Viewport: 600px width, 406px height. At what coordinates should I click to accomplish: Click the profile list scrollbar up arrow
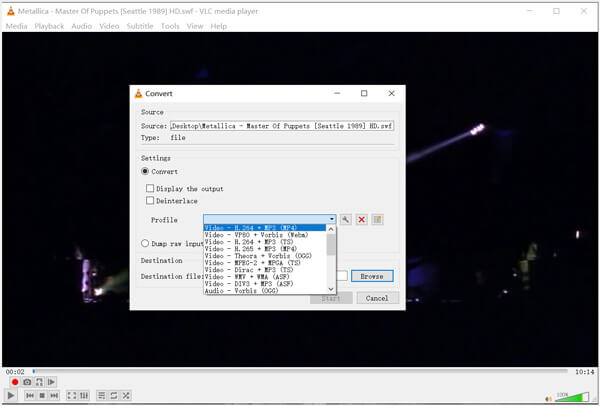(331, 229)
